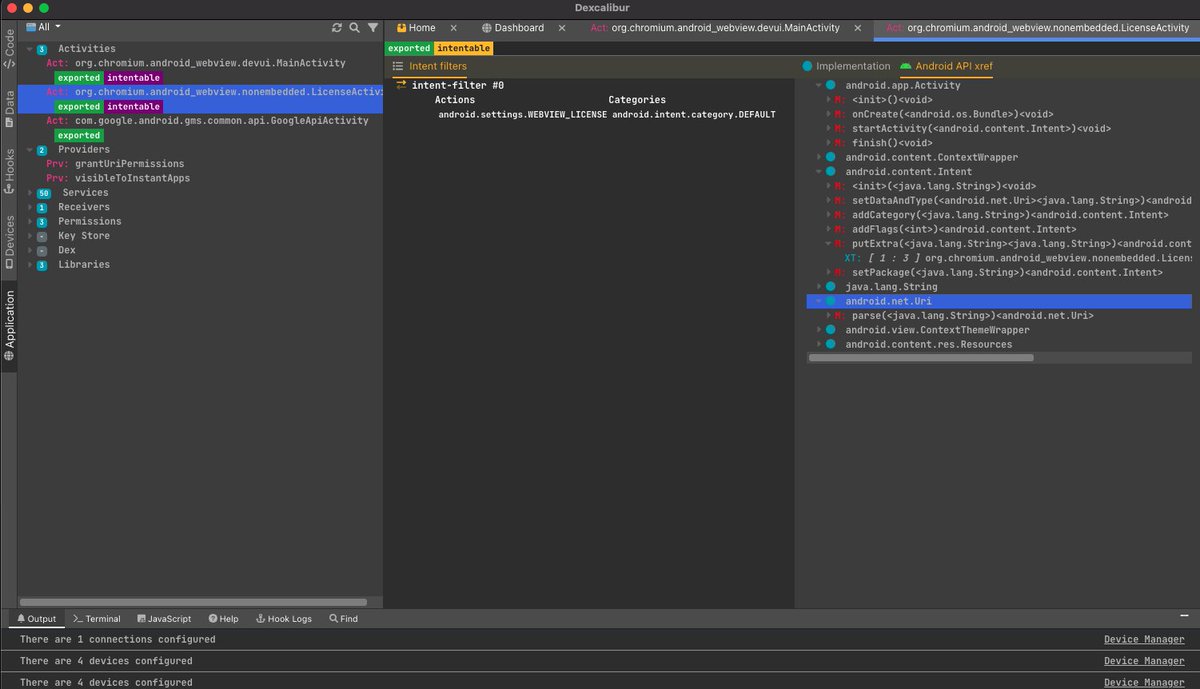1200x689 pixels.
Task: Select the grantUriPermissions provider
Action: [115, 164]
